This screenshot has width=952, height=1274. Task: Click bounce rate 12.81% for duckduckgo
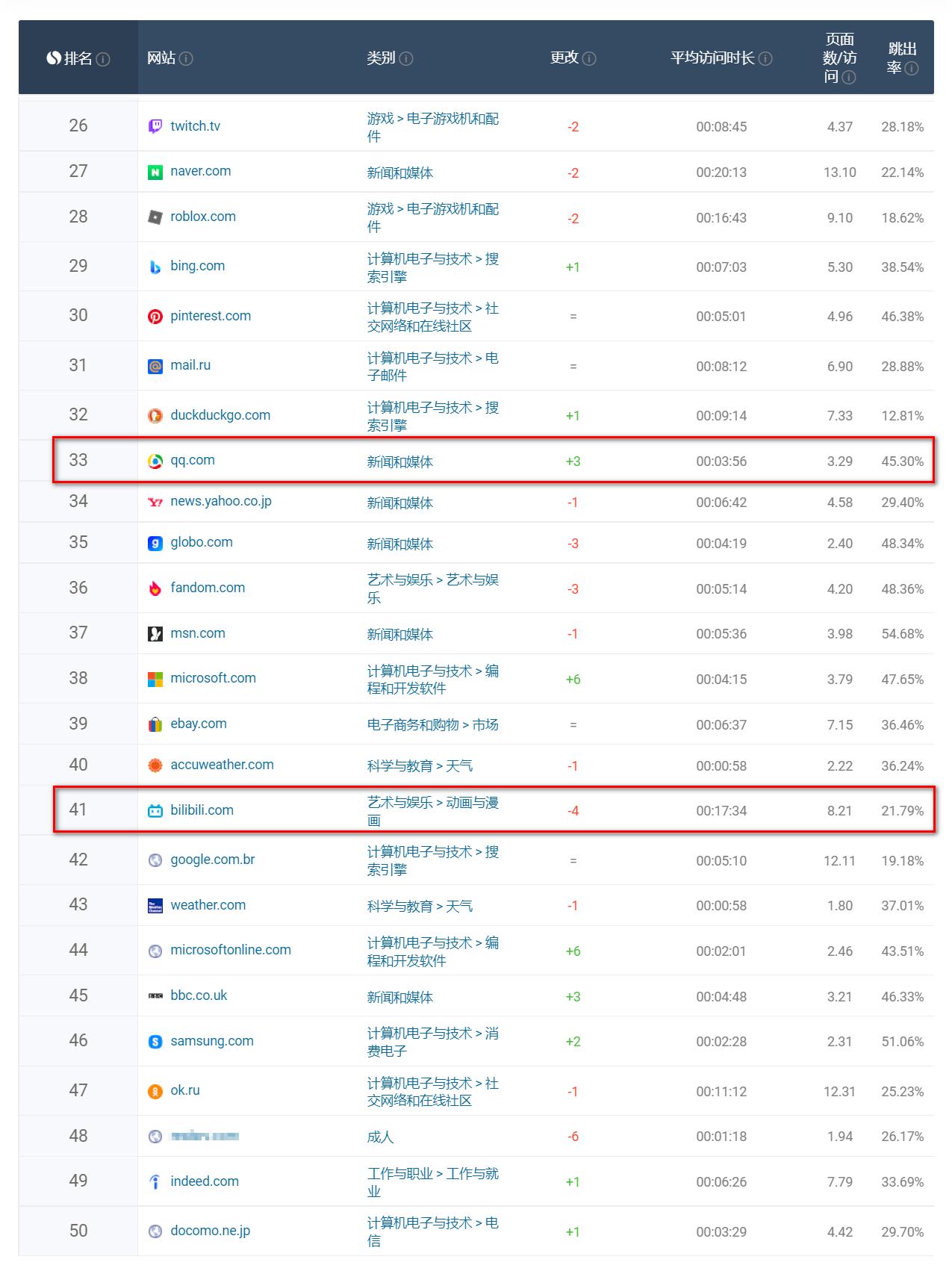click(x=903, y=416)
